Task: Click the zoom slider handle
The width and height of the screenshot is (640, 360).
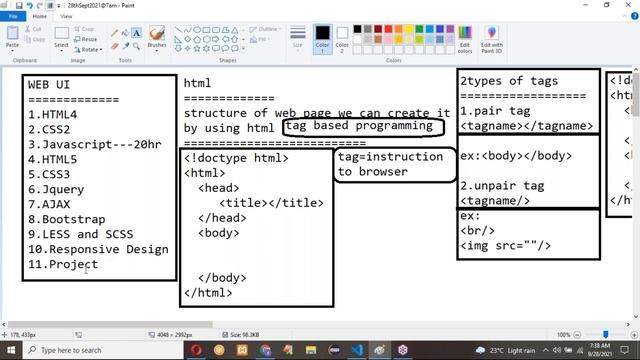Action: point(606,335)
